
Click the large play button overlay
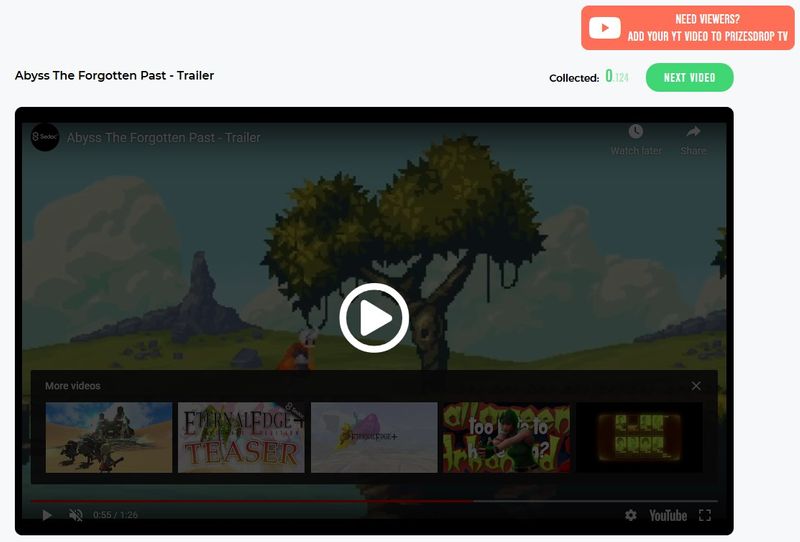coord(374,317)
